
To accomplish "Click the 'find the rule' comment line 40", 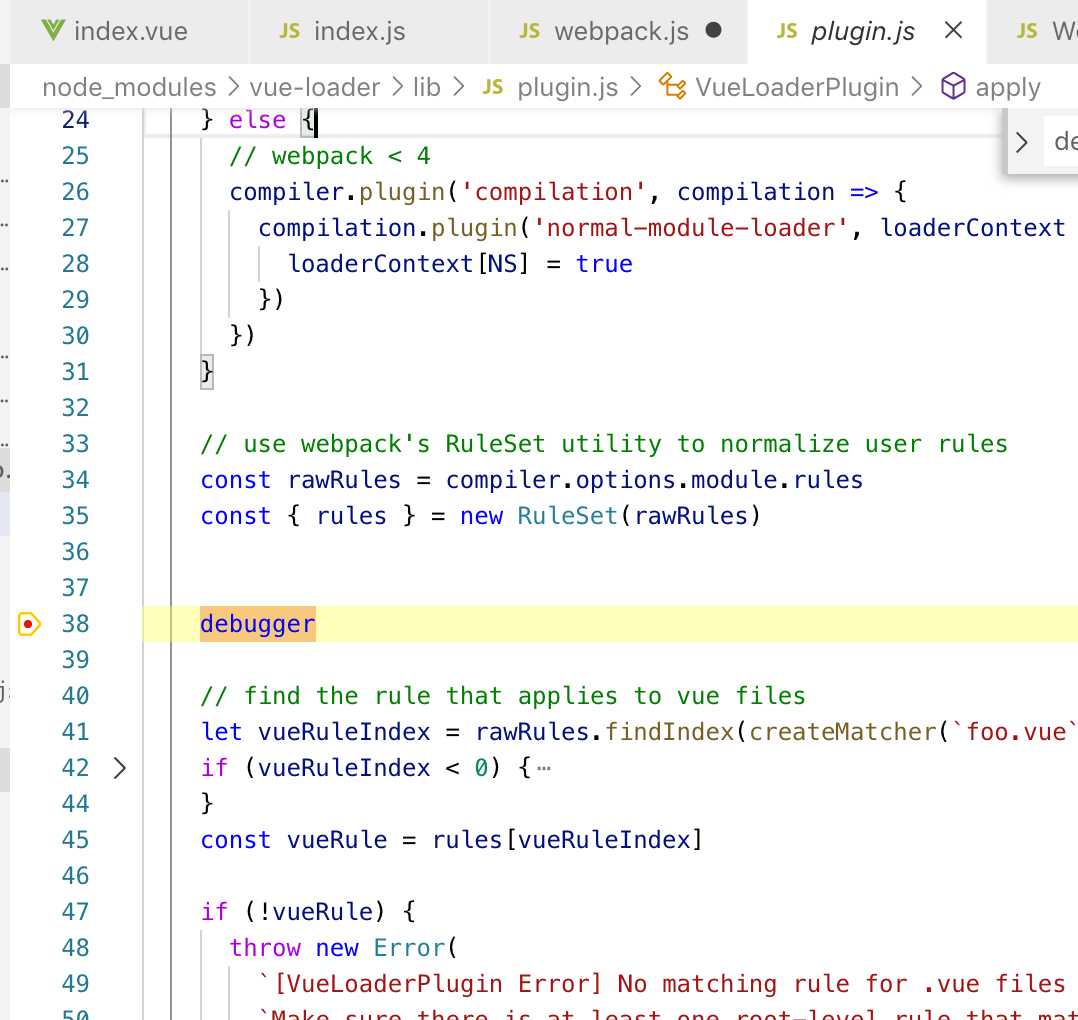I will click(503, 696).
